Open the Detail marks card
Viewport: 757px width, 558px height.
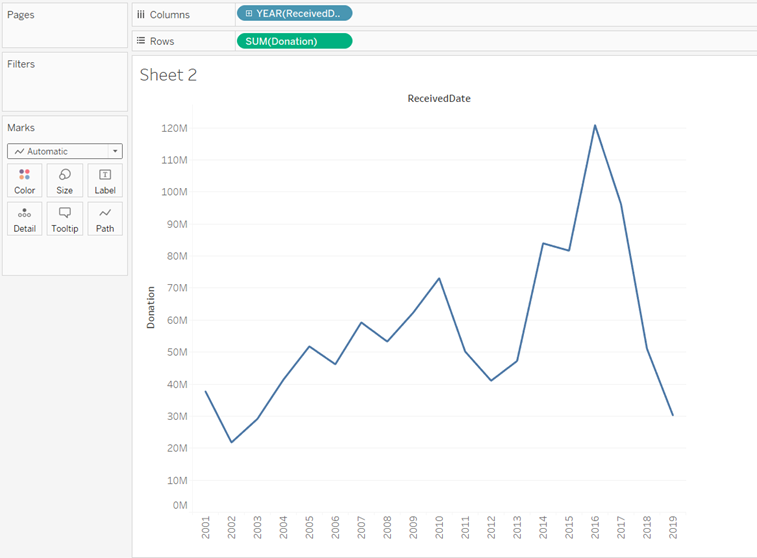click(x=25, y=219)
